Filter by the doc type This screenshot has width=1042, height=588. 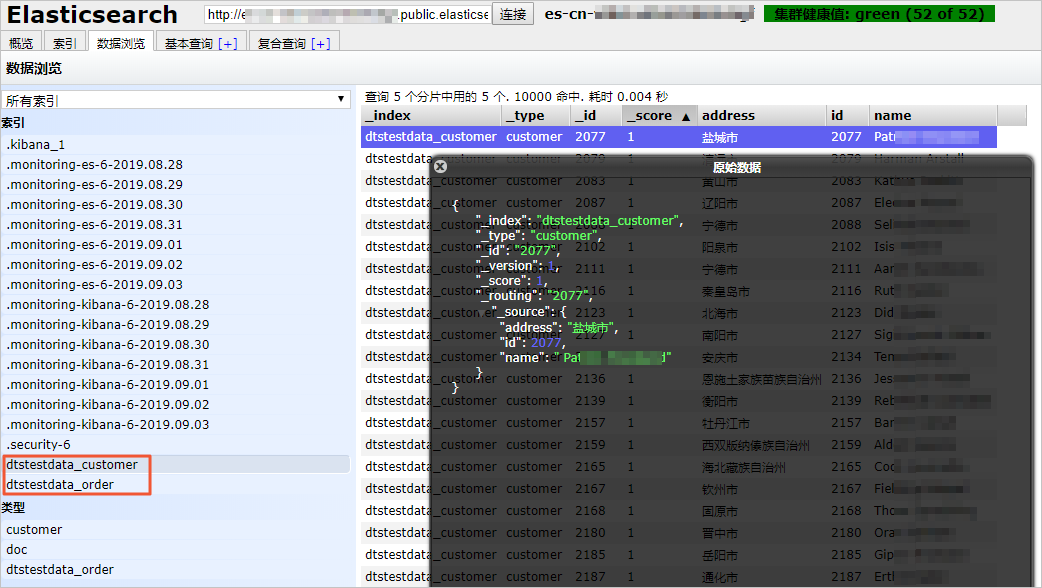[176, 549]
